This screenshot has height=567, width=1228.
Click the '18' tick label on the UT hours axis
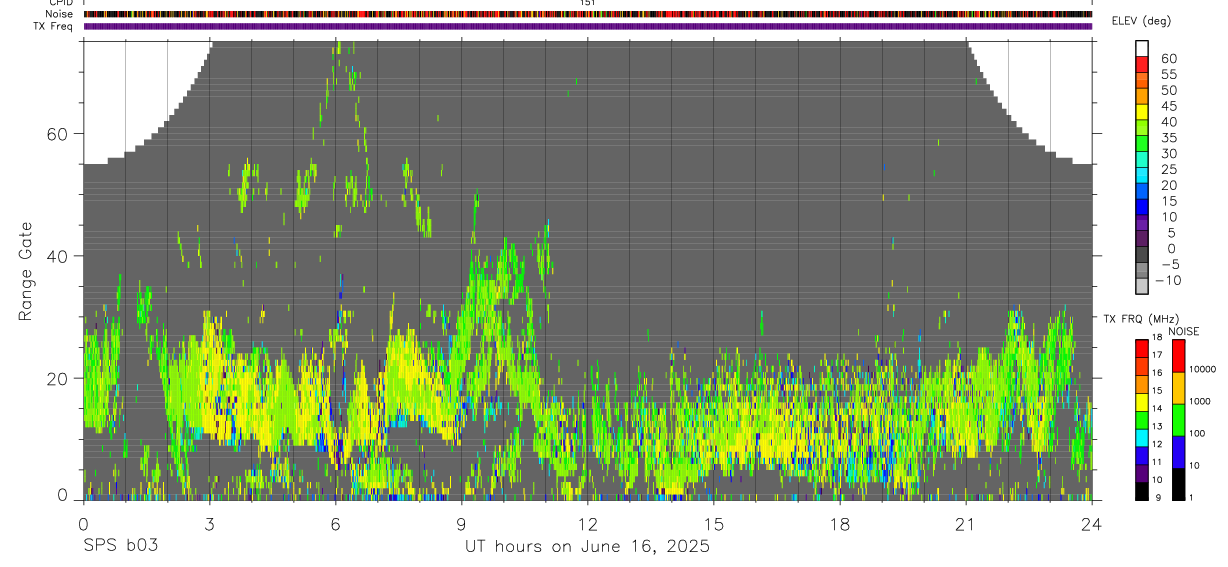pyautogui.click(x=839, y=524)
